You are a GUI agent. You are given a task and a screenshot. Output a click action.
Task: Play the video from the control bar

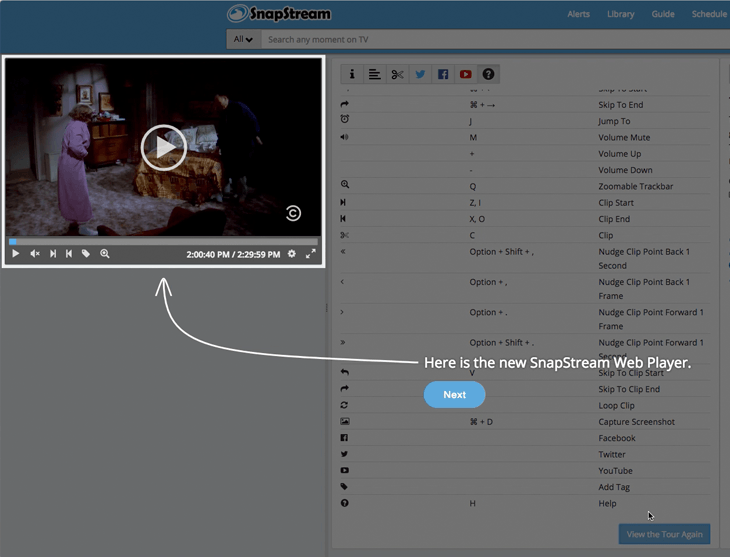point(15,254)
